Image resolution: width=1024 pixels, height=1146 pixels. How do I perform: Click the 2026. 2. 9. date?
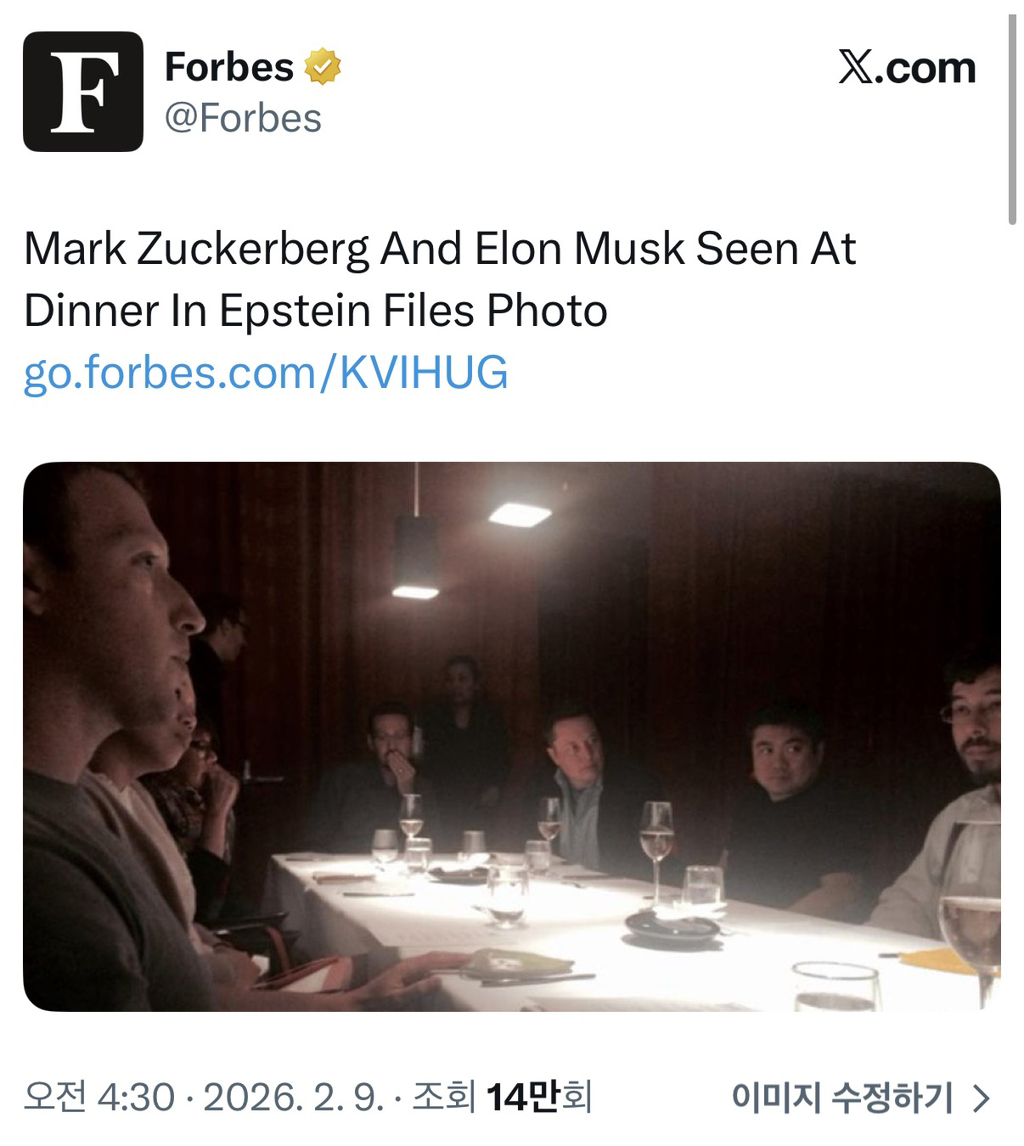pos(293,1097)
